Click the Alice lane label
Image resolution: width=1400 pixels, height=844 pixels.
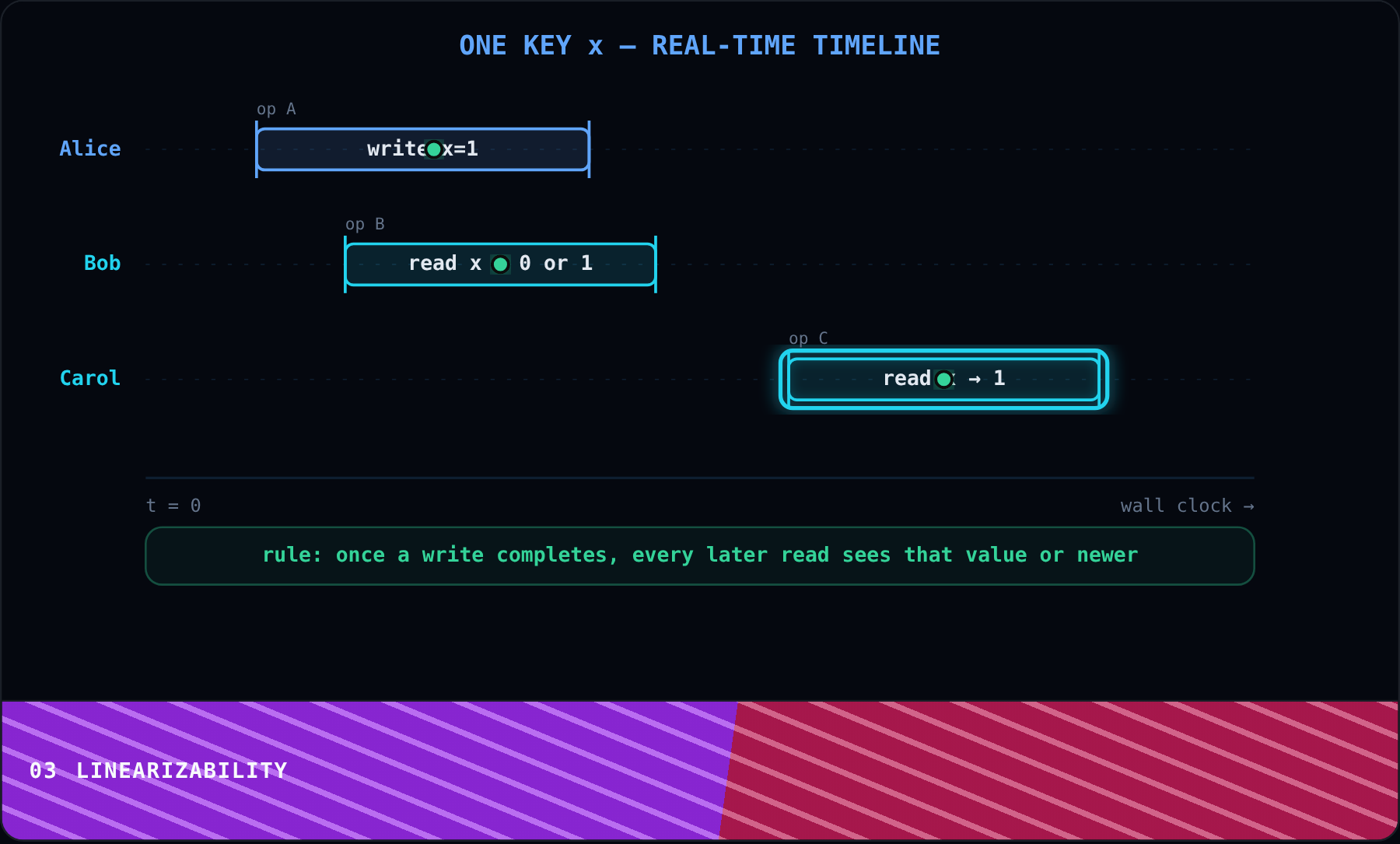tap(90, 149)
